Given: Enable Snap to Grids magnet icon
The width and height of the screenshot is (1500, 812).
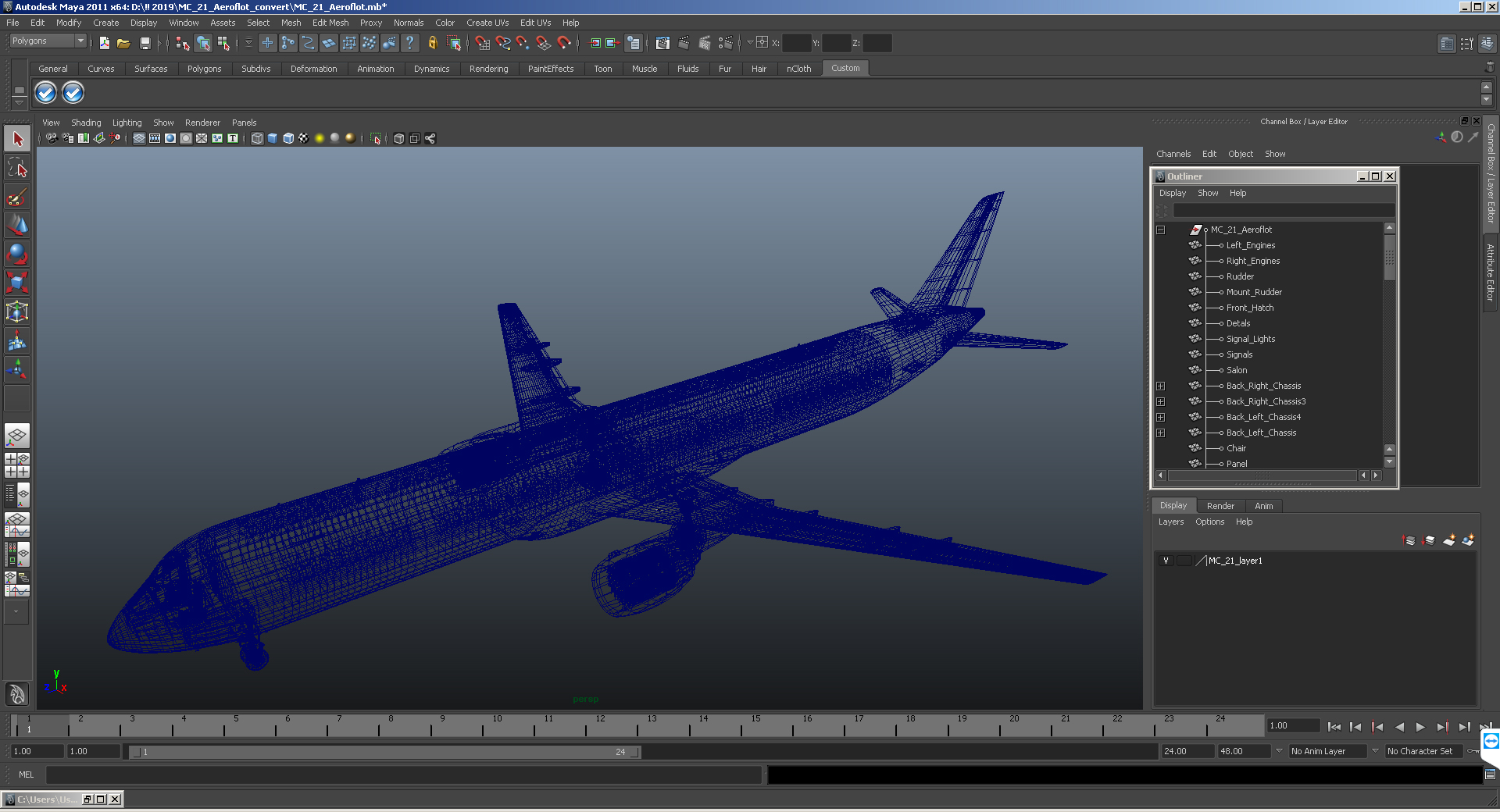Looking at the screenshot, I should pos(482,43).
